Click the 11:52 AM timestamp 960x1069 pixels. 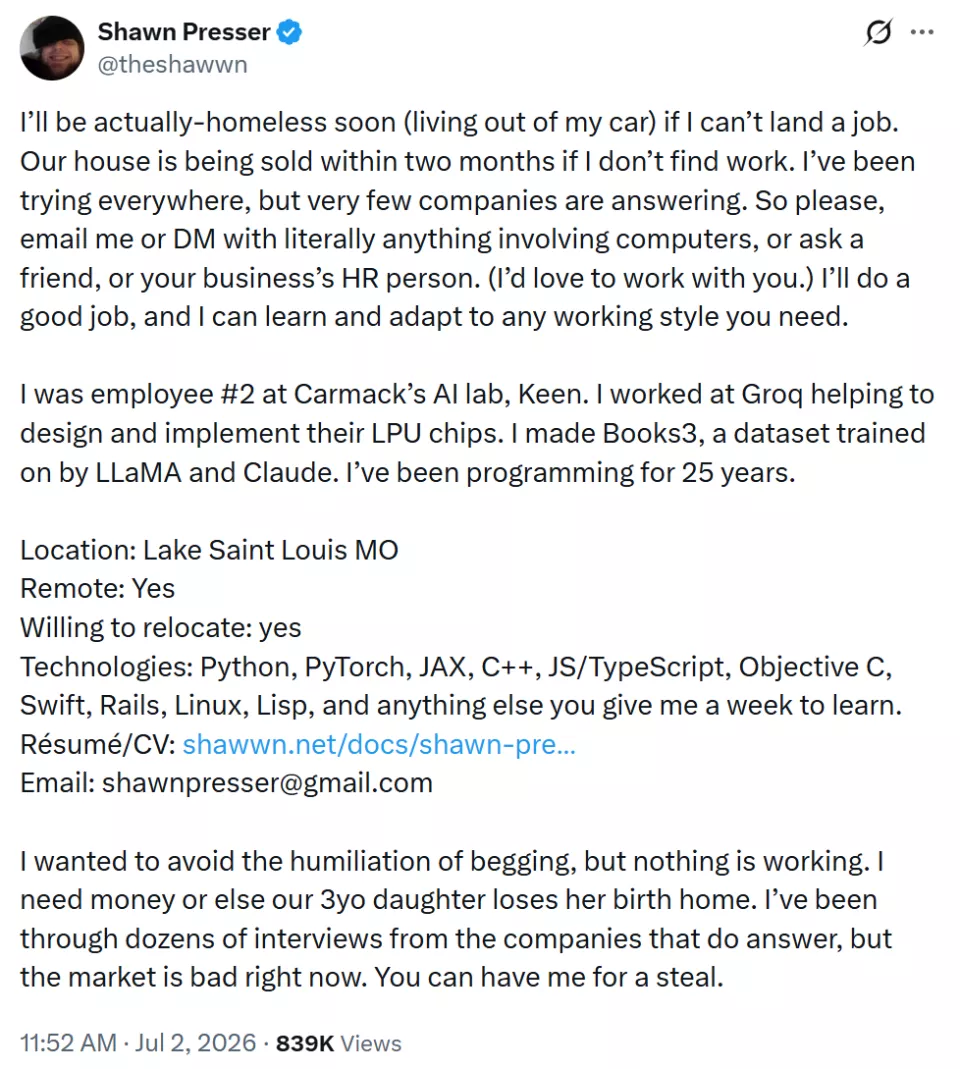click(68, 1043)
